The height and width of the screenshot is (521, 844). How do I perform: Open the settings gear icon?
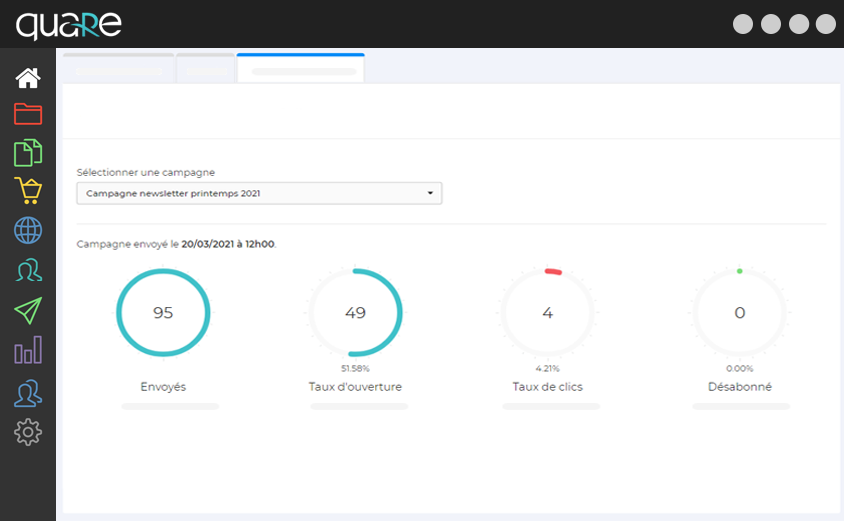coord(28,432)
